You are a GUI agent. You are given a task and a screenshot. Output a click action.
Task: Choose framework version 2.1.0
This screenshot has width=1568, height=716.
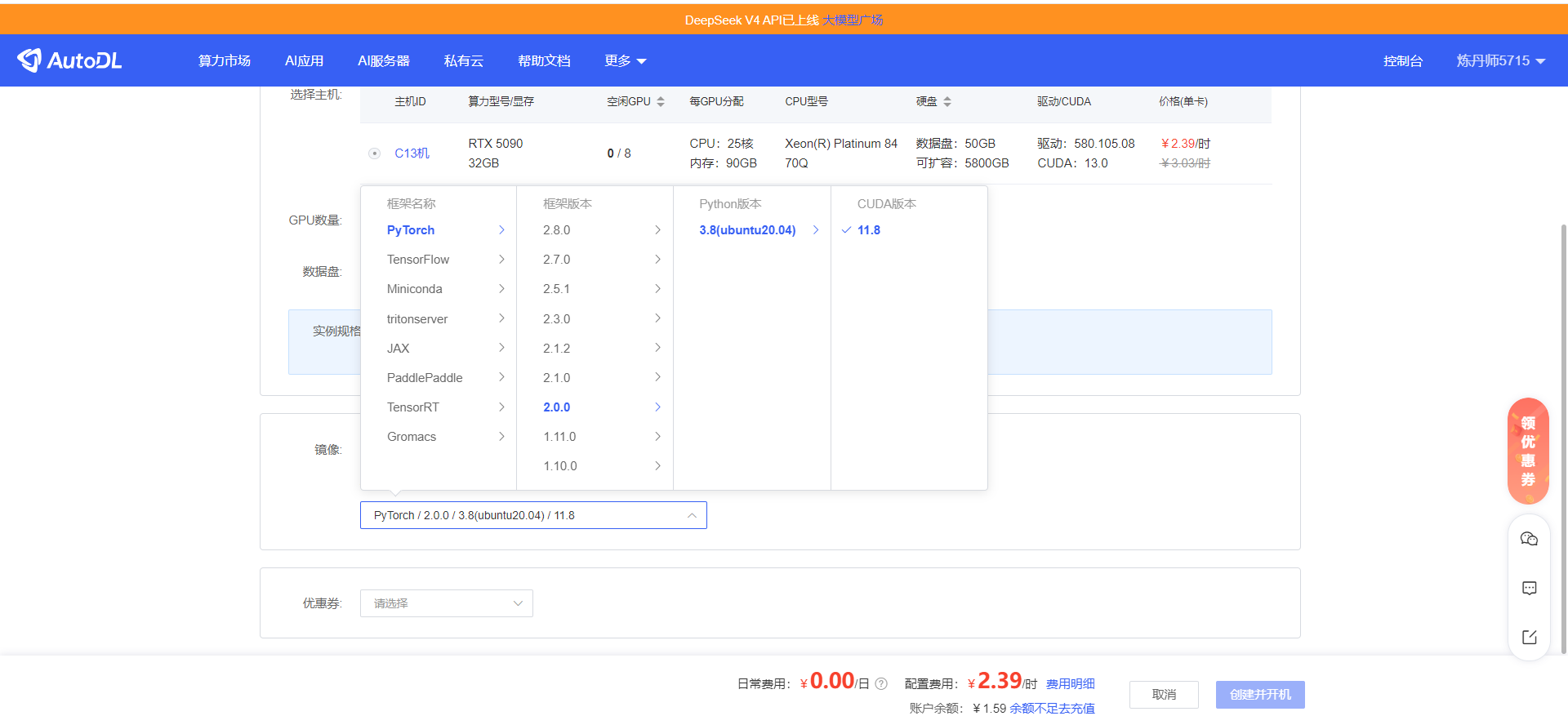[595, 377]
